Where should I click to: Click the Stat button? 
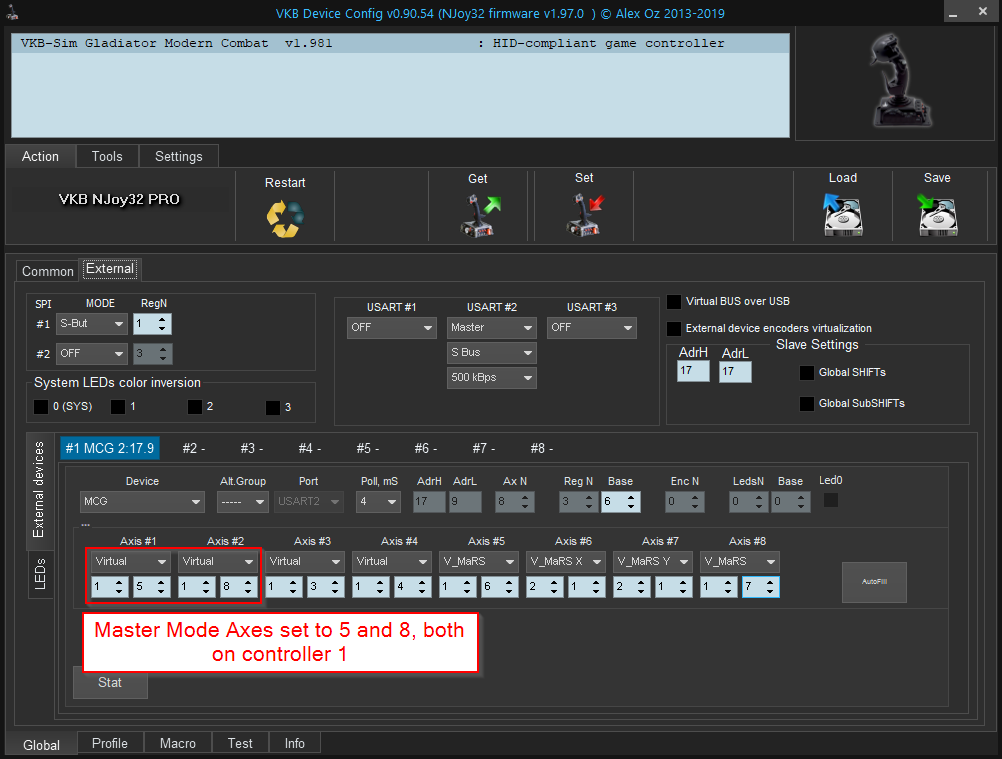(110, 683)
